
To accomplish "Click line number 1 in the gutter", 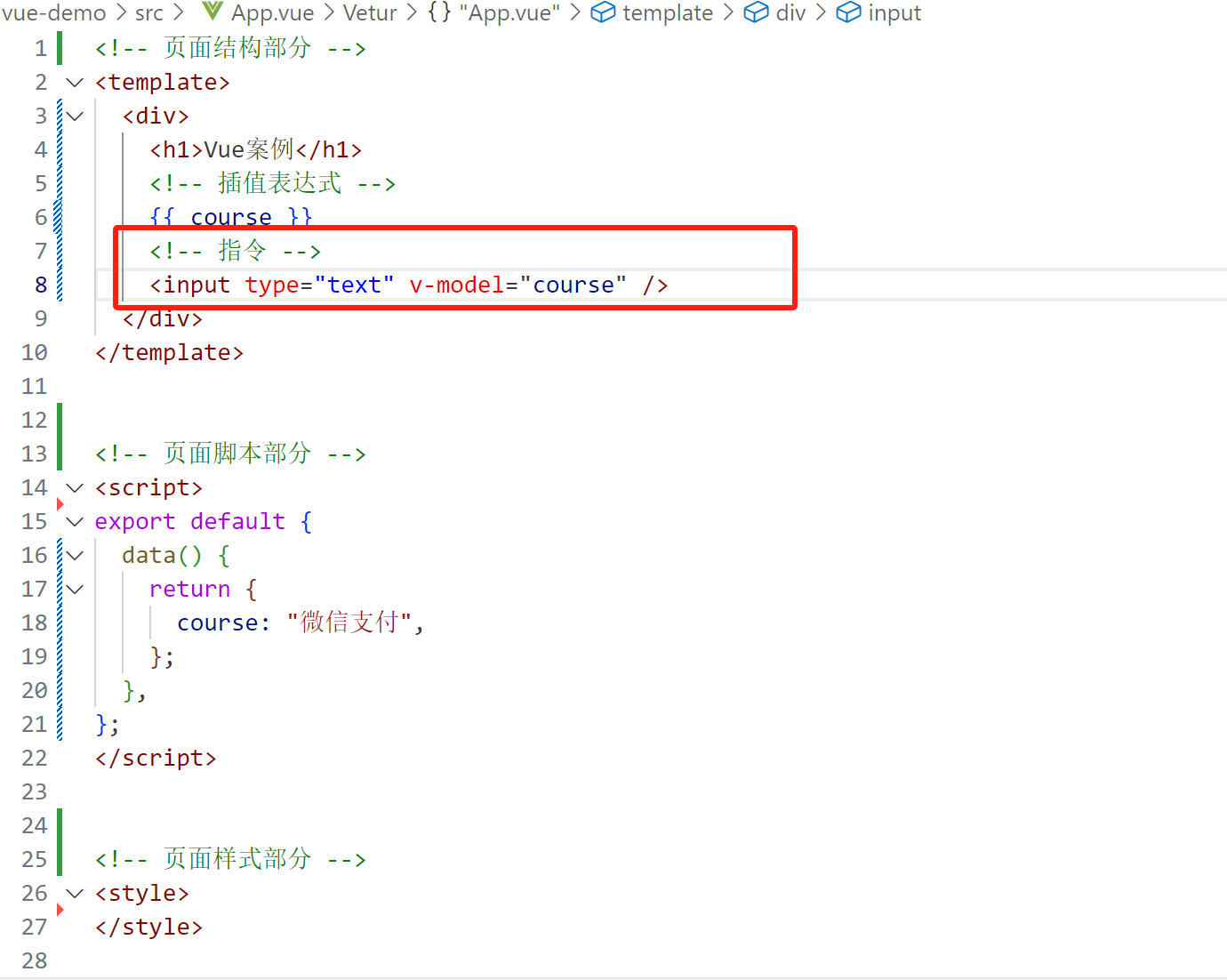I will (x=41, y=48).
